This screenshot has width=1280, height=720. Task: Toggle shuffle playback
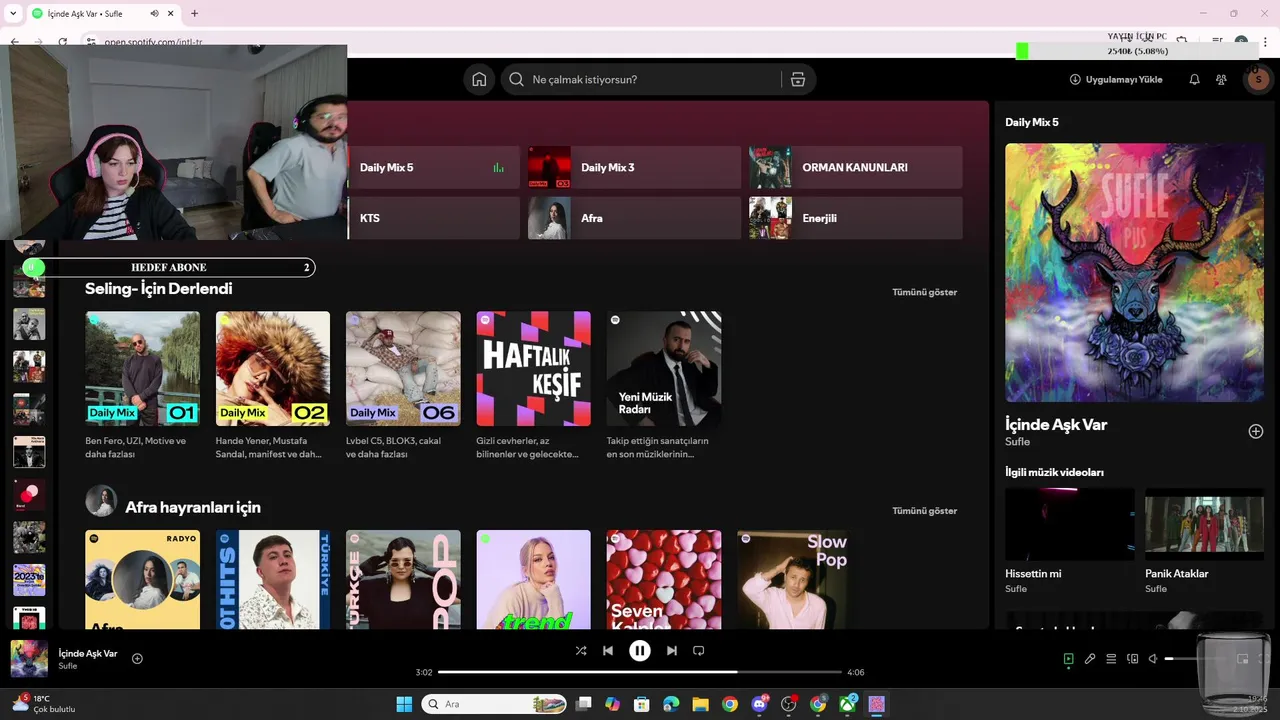click(x=581, y=651)
